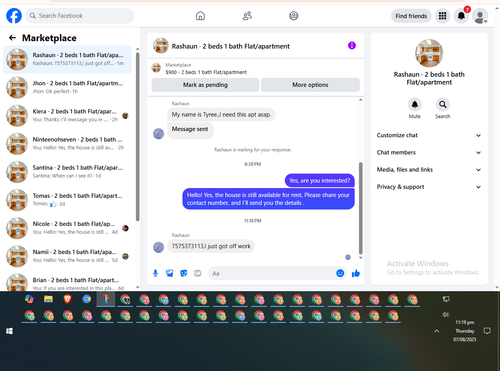This screenshot has width=500, height=371.
Task: Search in conversation magnifier icon
Action: 443,105
